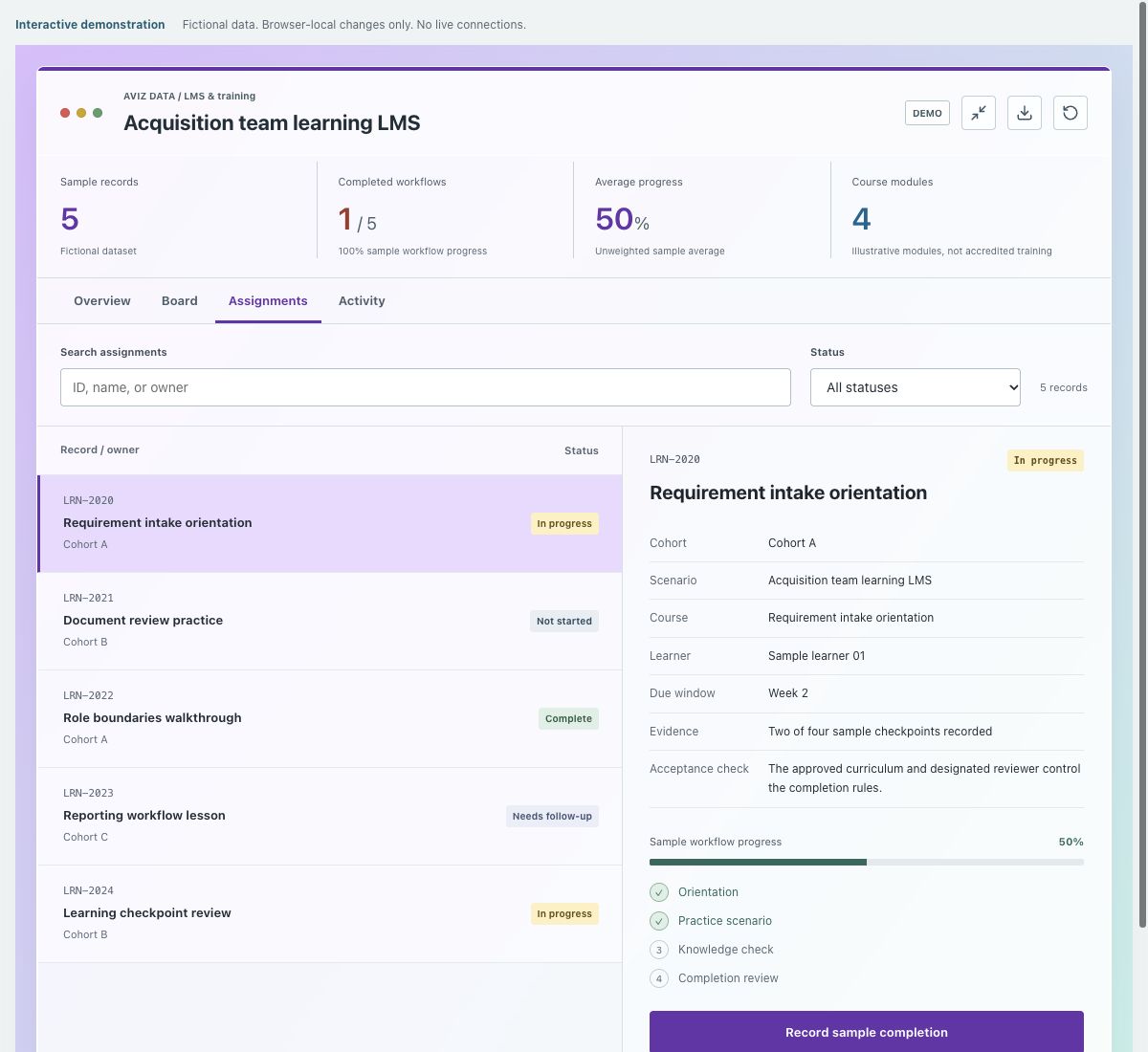Click the download export icon
Viewport: 1148px width, 1052px height.
1025,113
